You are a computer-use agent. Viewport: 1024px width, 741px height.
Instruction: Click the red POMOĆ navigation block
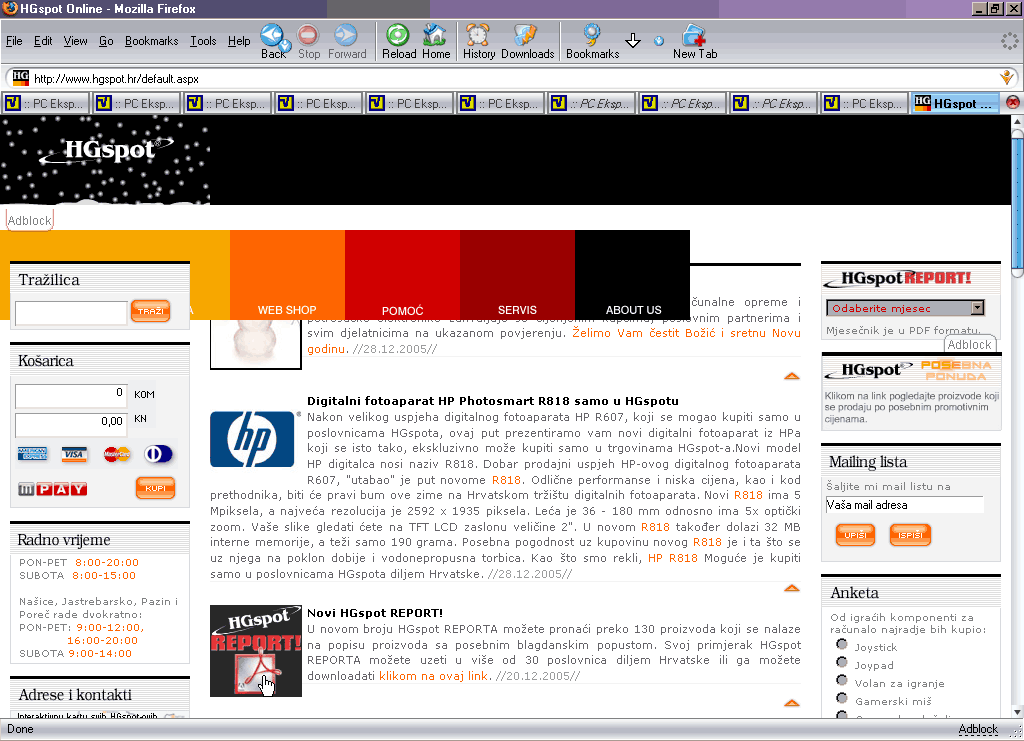coord(402,310)
